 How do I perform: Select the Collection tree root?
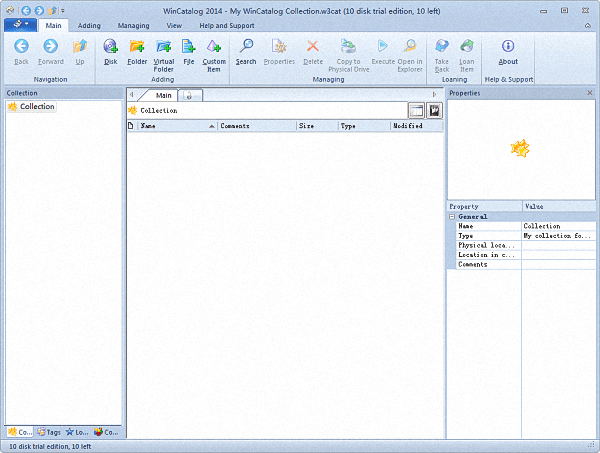(x=37, y=107)
